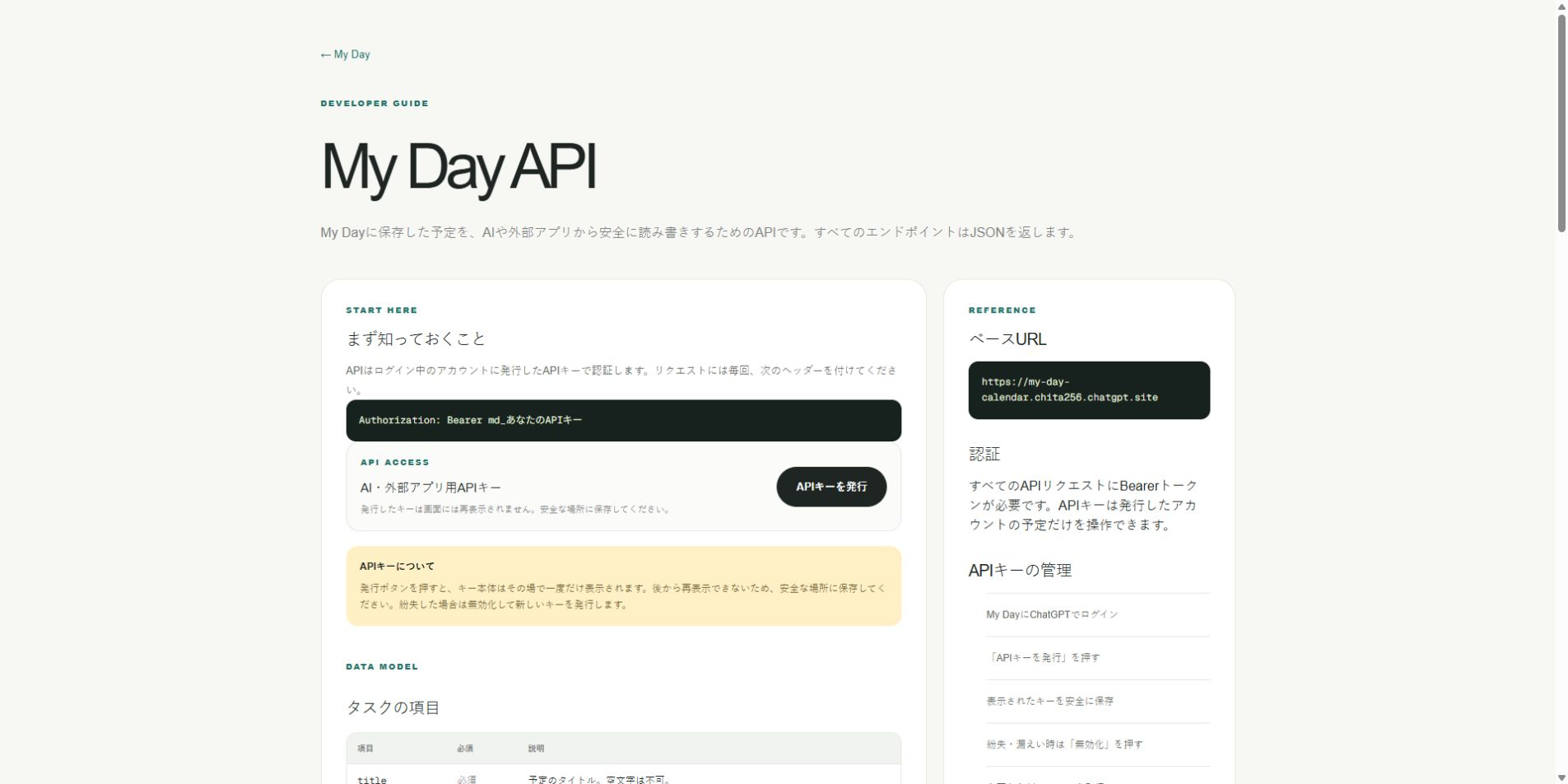Click the 'AI・外部アプリ用APIキー' label
1568x784 pixels.
(430, 488)
